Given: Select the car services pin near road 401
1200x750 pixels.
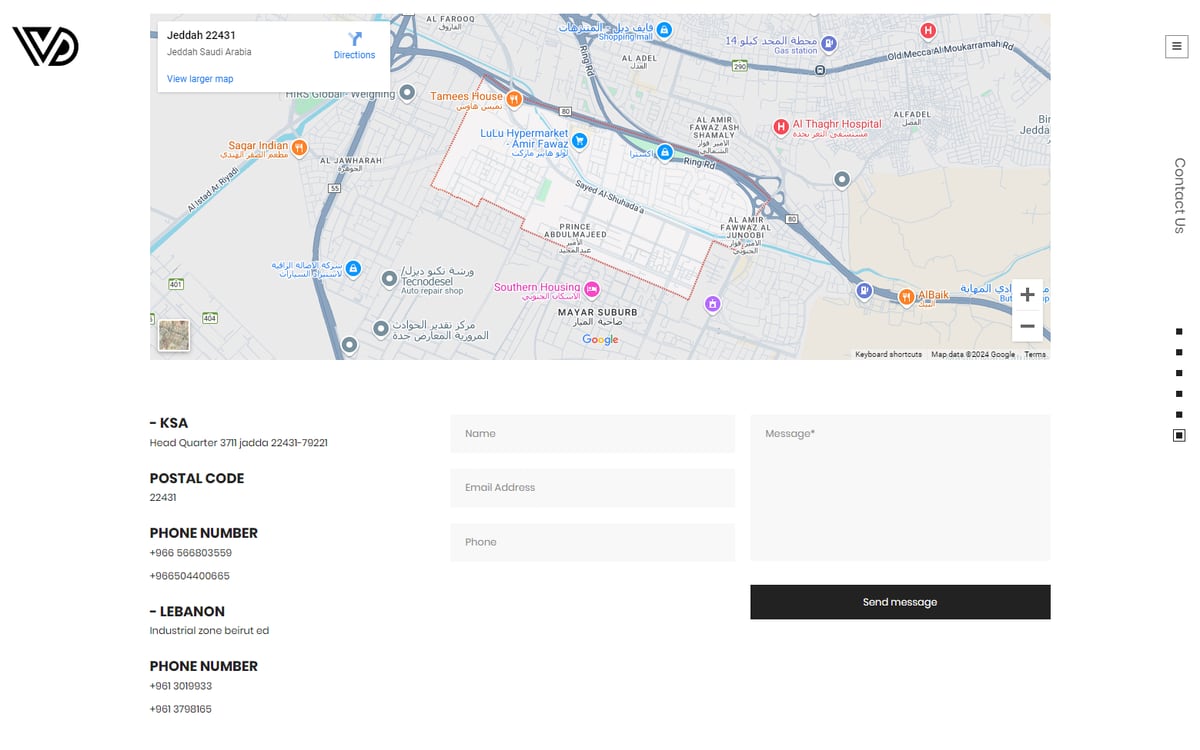Looking at the screenshot, I should click(354, 270).
